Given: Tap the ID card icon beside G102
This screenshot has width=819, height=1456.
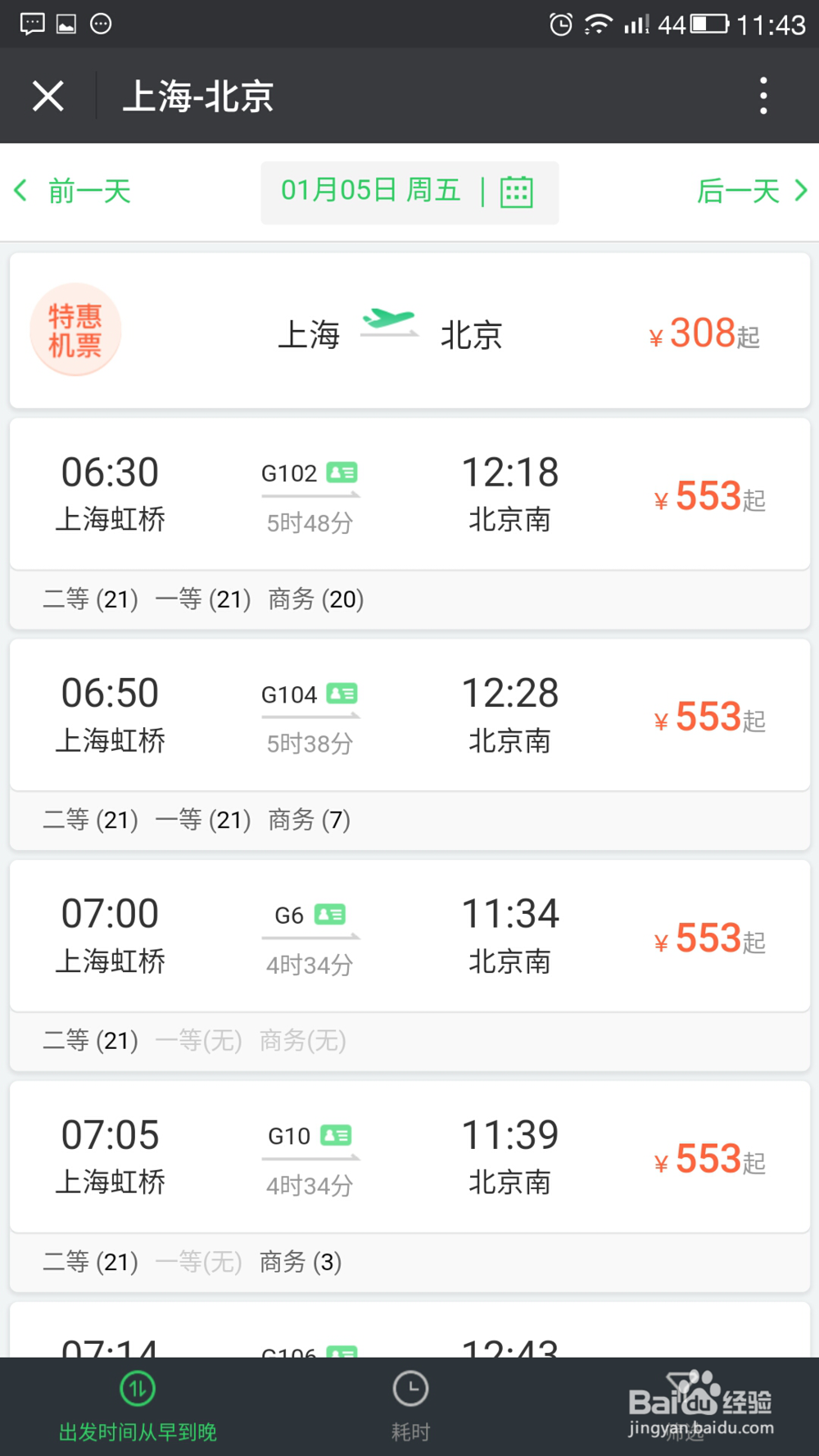Looking at the screenshot, I should pos(342,473).
